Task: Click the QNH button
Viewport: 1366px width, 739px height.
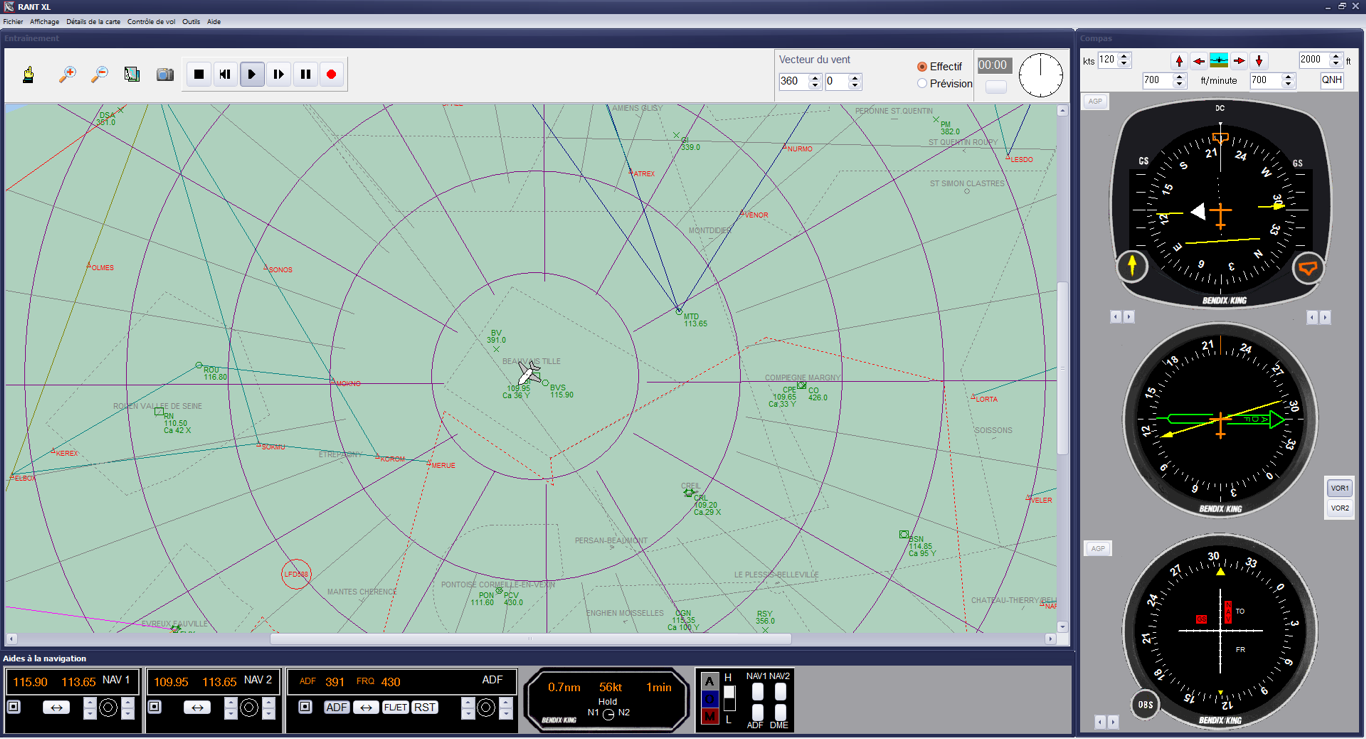Action: (x=1332, y=81)
